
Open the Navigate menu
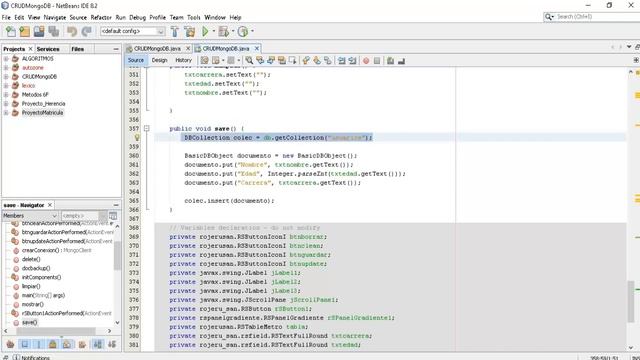tap(55, 18)
